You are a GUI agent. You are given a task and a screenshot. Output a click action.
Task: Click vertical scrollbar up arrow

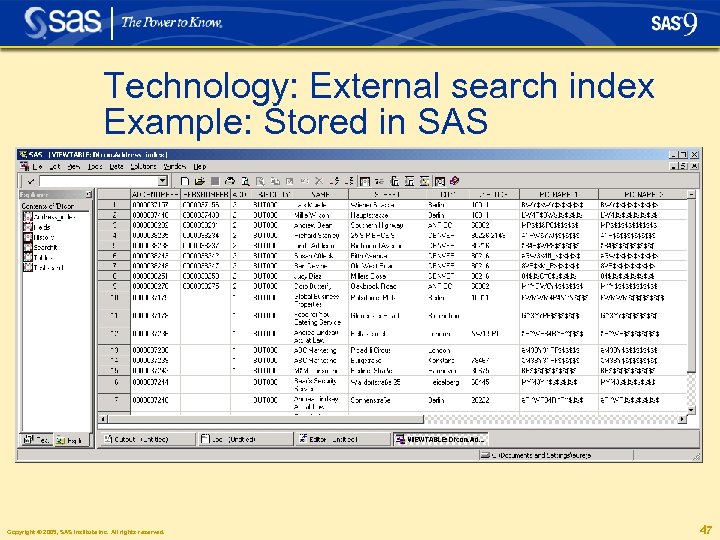coord(691,194)
